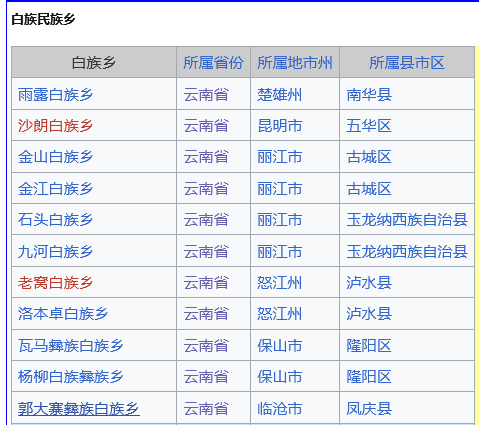Open the 凤庆县 link
479x425 pixels.
369,409
